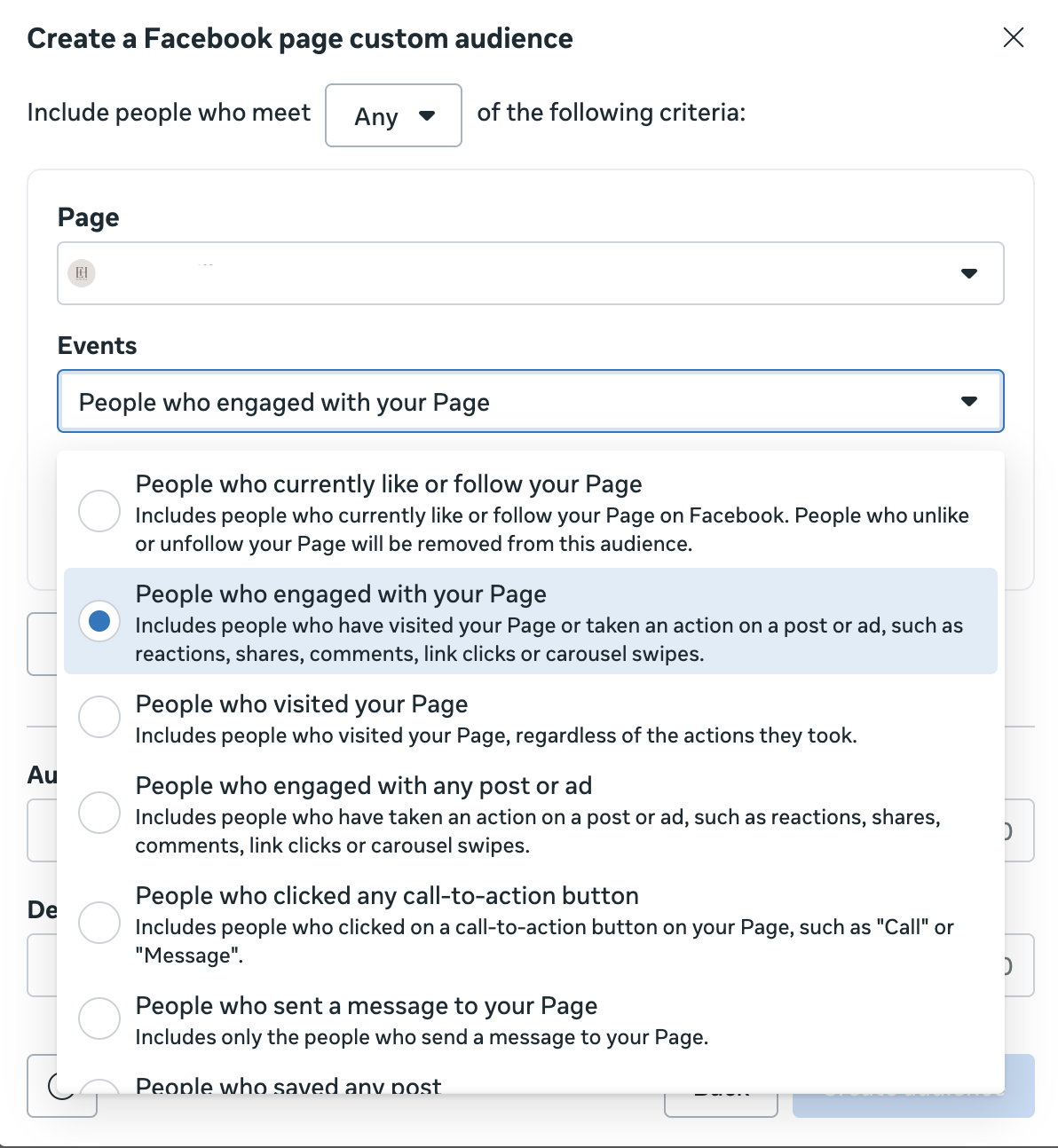Click the Events field showing selected event text
Image resolution: width=1058 pixels, height=1148 pixels.
tap(284, 402)
